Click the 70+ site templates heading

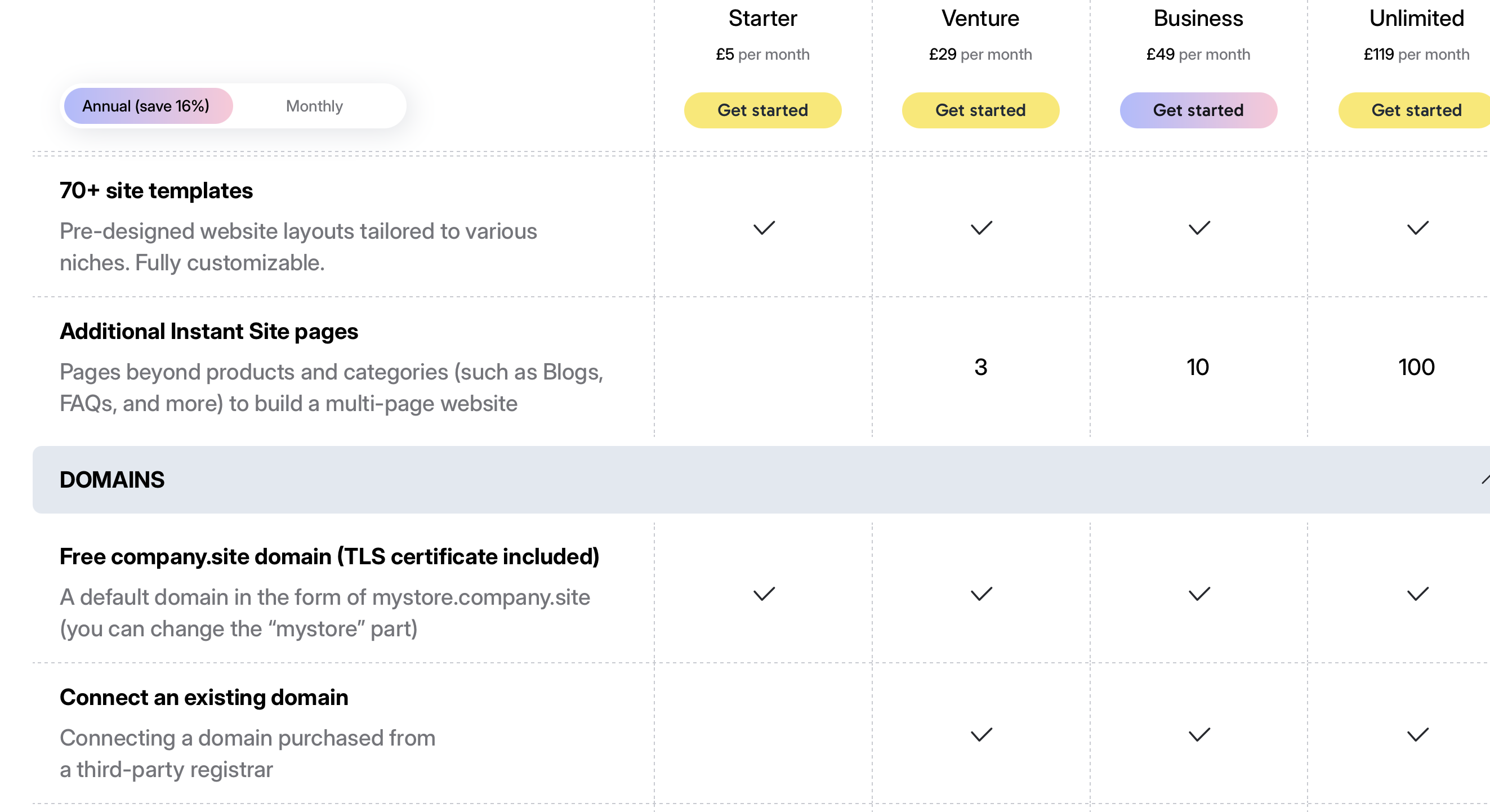(x=156, y=190)
